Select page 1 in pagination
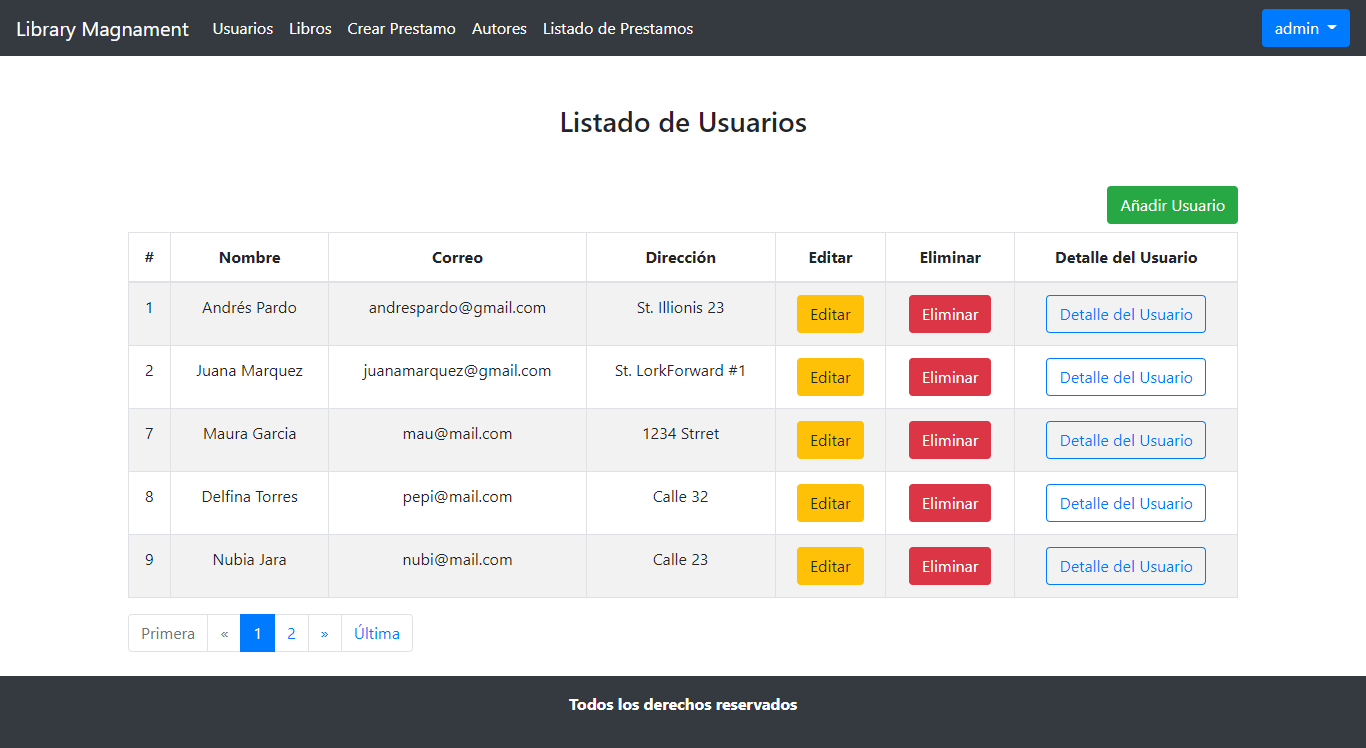This screenshot has height=748, width=1366. point(258,633)
